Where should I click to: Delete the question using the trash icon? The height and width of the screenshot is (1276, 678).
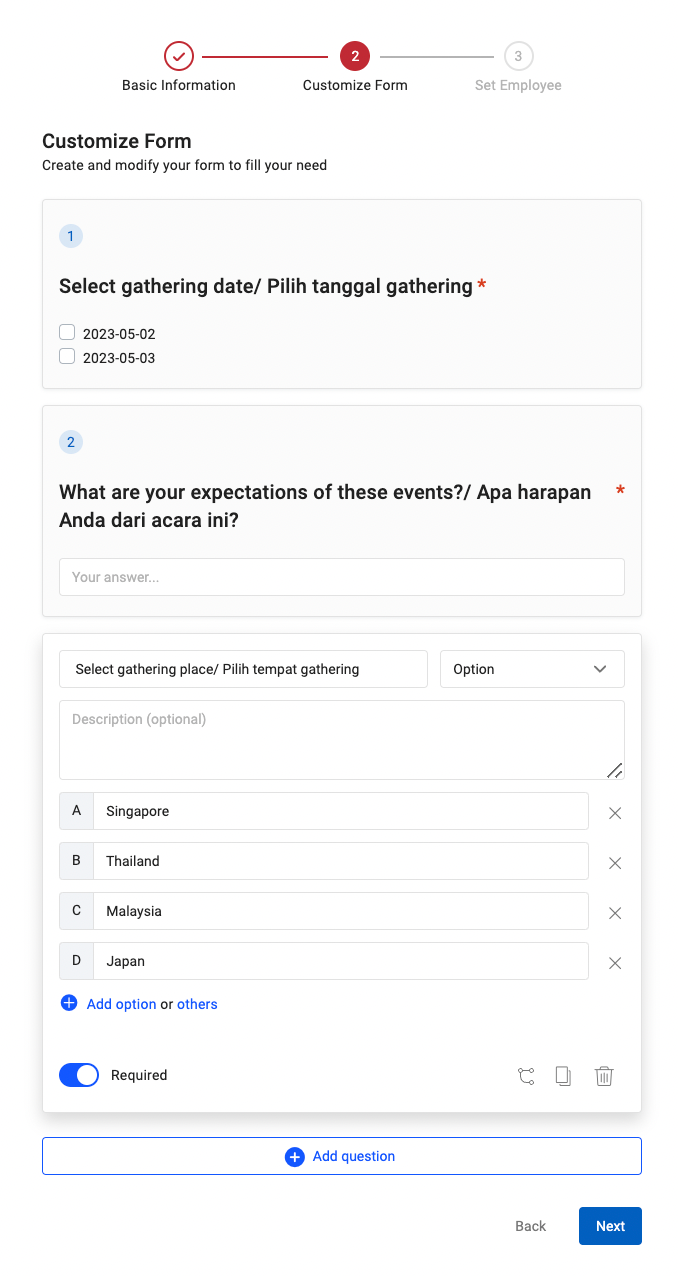point(604,1075)
